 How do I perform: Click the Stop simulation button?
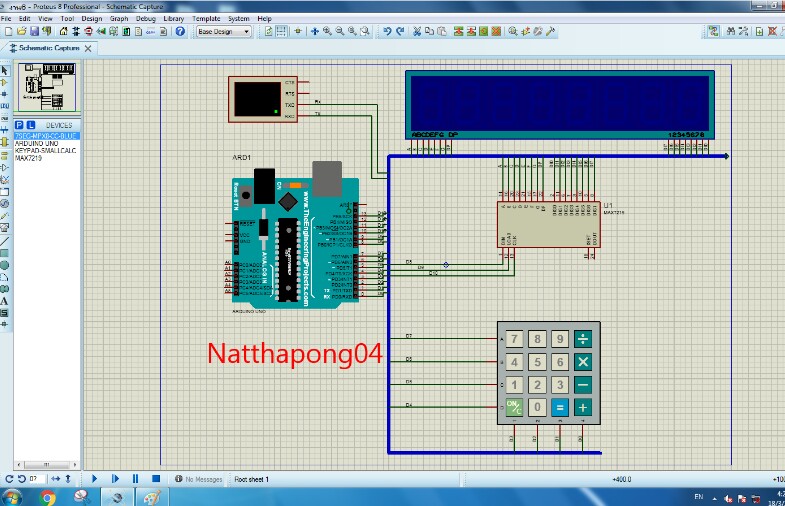(x=156, y=479)
